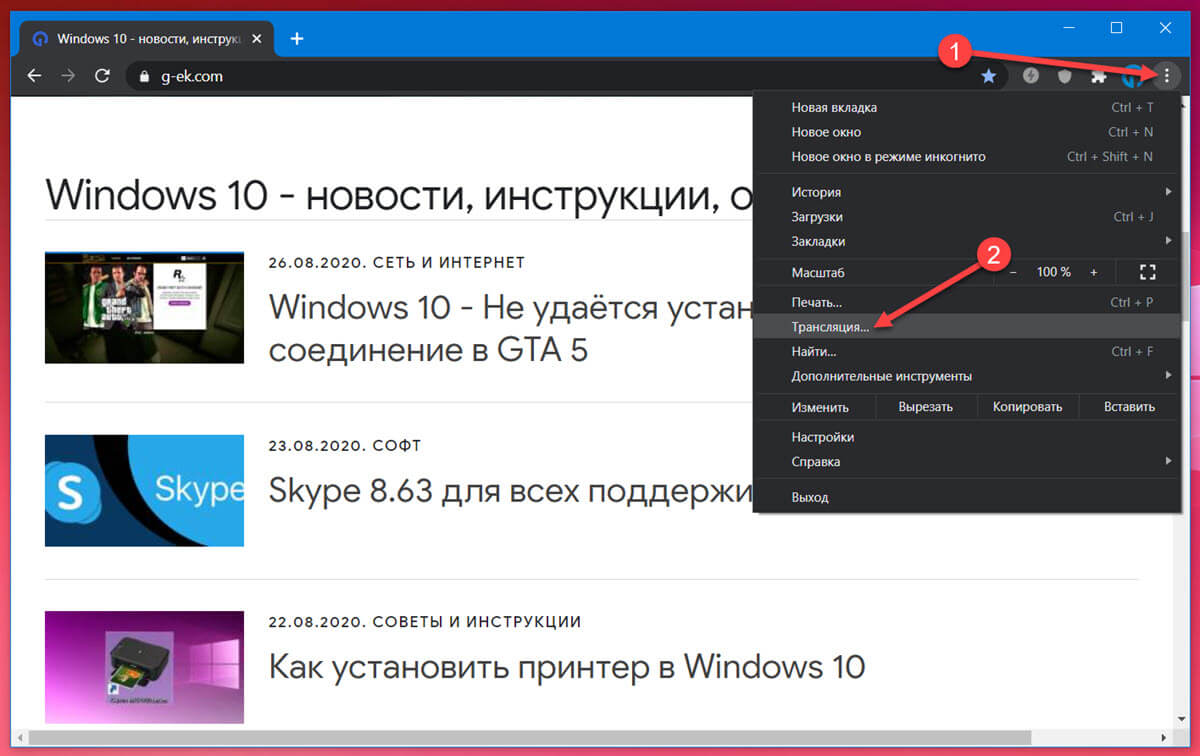Open 'Настройки' from the menu
The height and width of the screenshot is (756, 1200).
[x=967, y=437]
